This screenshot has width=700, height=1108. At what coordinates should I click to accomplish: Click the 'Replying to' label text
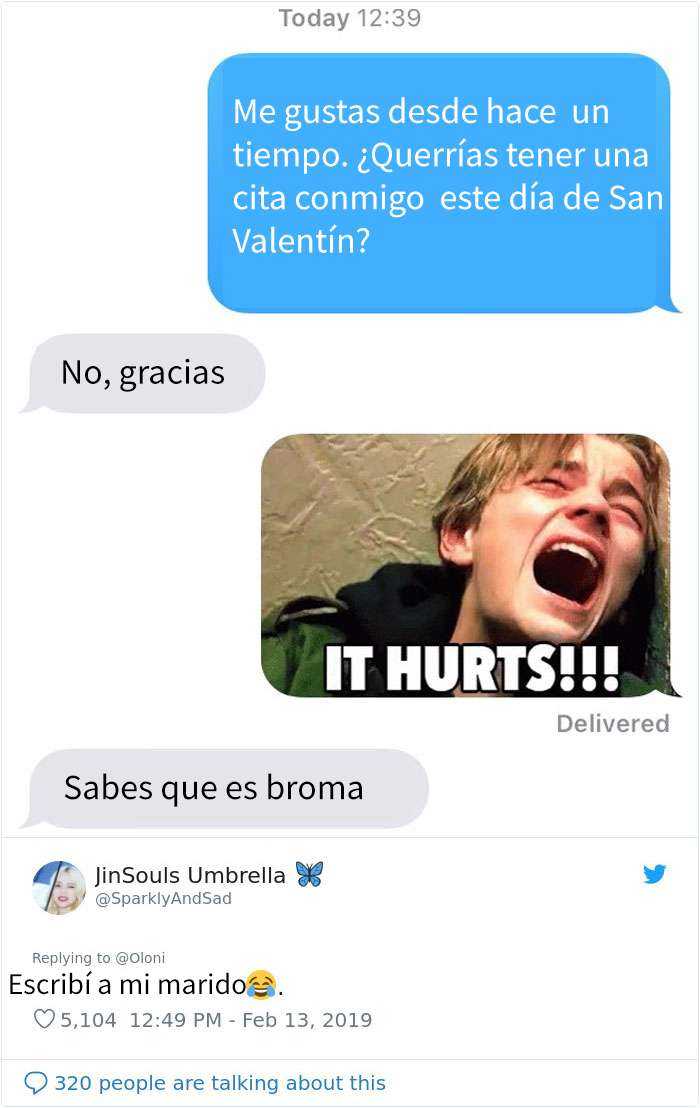click(71, 957)
